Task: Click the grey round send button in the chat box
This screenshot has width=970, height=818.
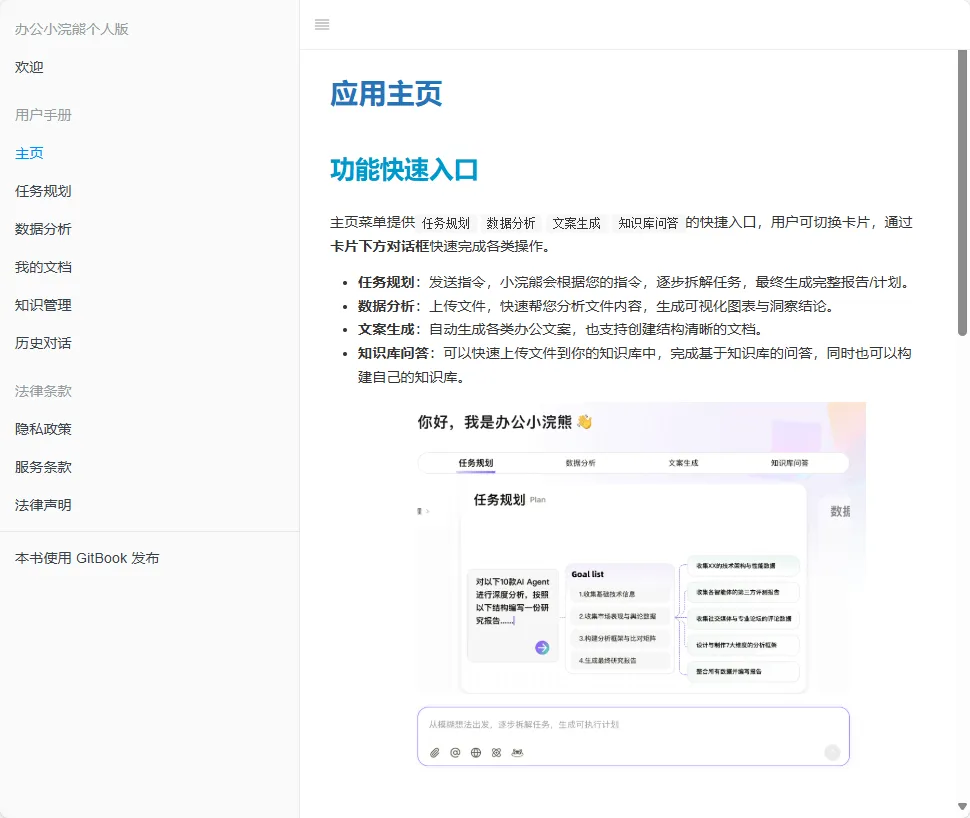Action: click(x=832, y=752)
